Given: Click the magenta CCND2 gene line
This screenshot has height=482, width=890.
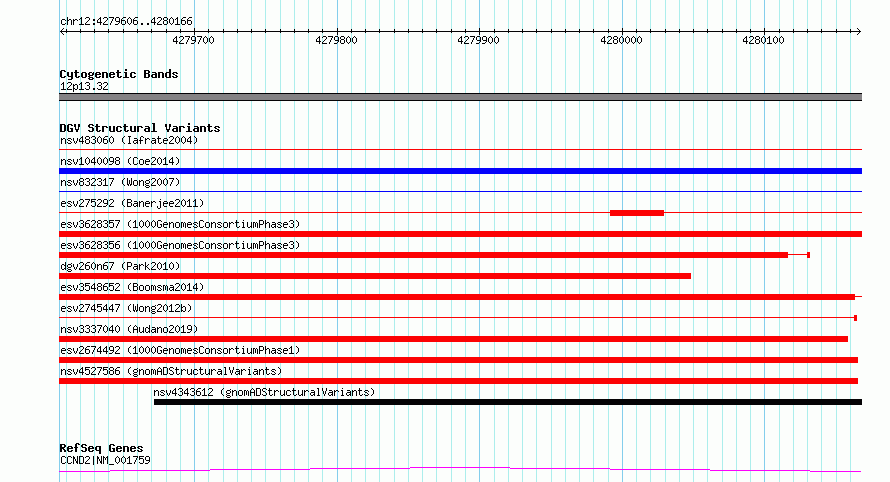Looking at the screenshot, I should [x=460, y=470].
